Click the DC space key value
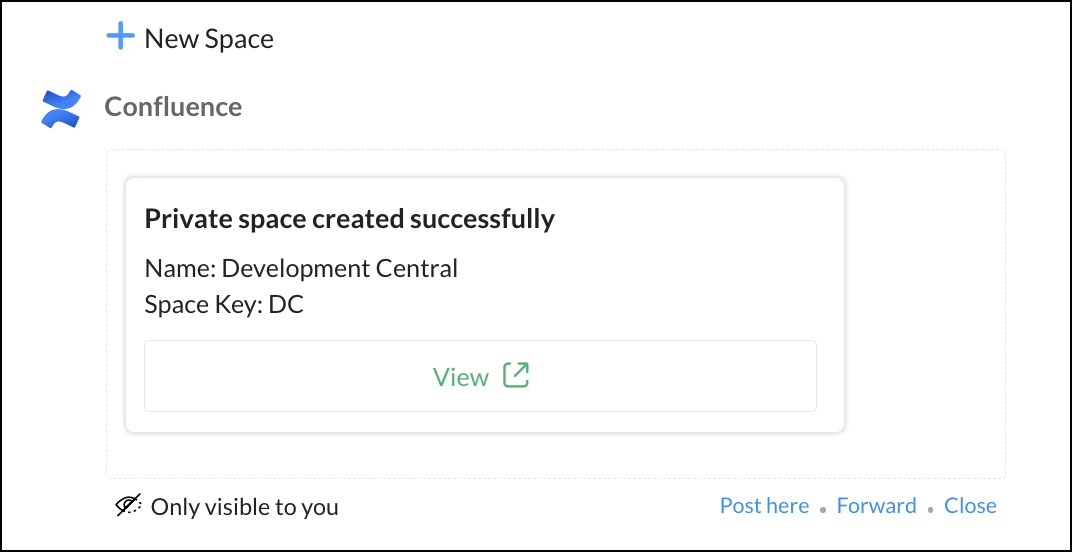The height and width of the screenshot is (552, 1072). pyautogui.click(x=286, y=305)
